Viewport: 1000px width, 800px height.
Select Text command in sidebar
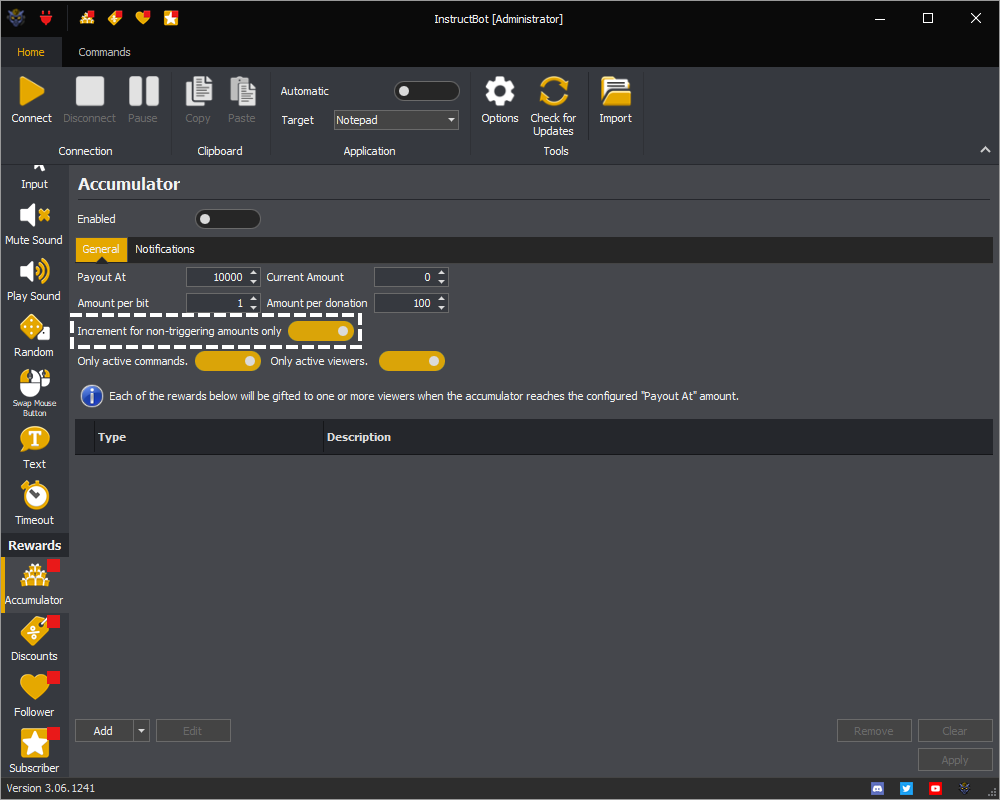click(34, 448)
